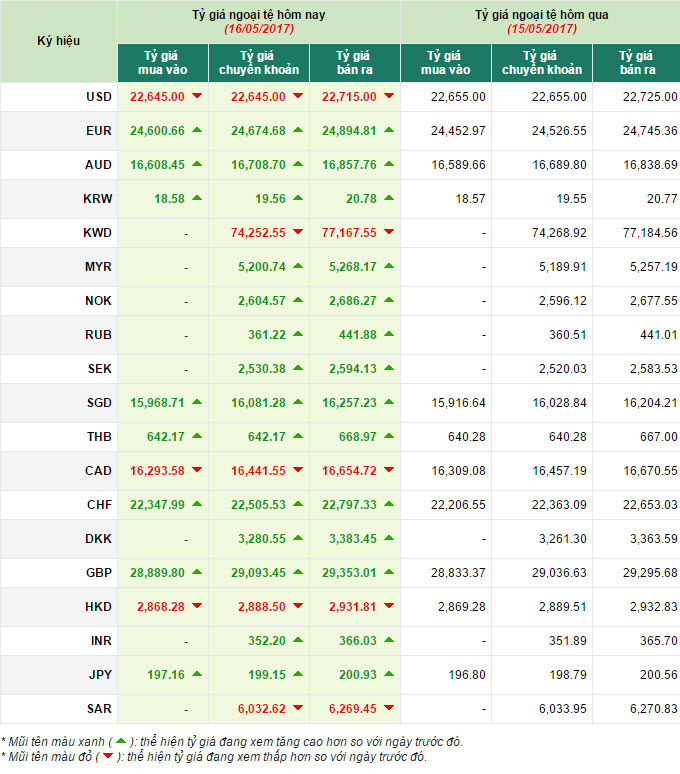Click green up arrow beside AUD 16,708.70
Image resolution: width=680 pixels, height=774 pixels.
click(298, 164)
